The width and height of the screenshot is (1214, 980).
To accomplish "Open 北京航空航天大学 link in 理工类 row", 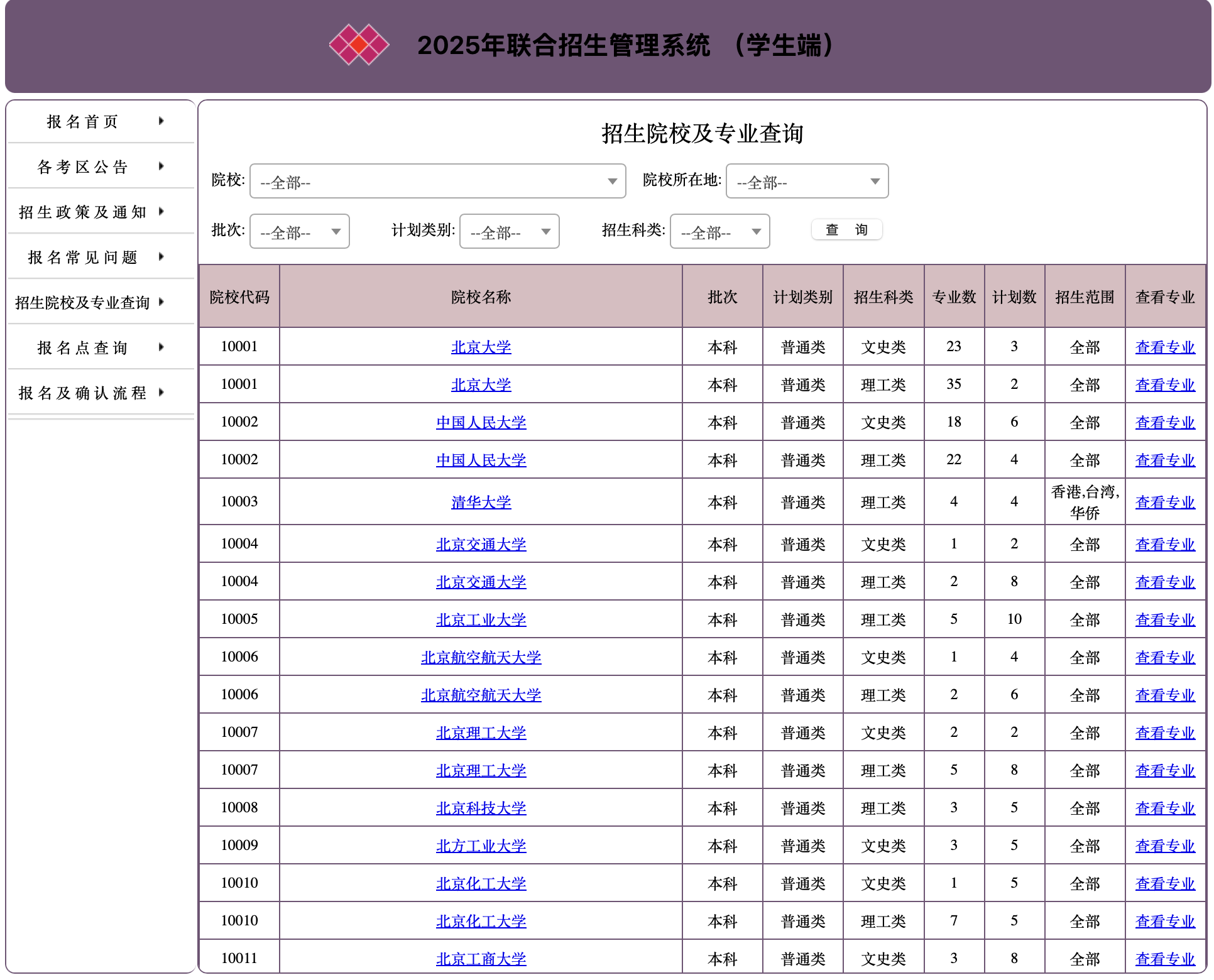I will (x=481, y=695).
